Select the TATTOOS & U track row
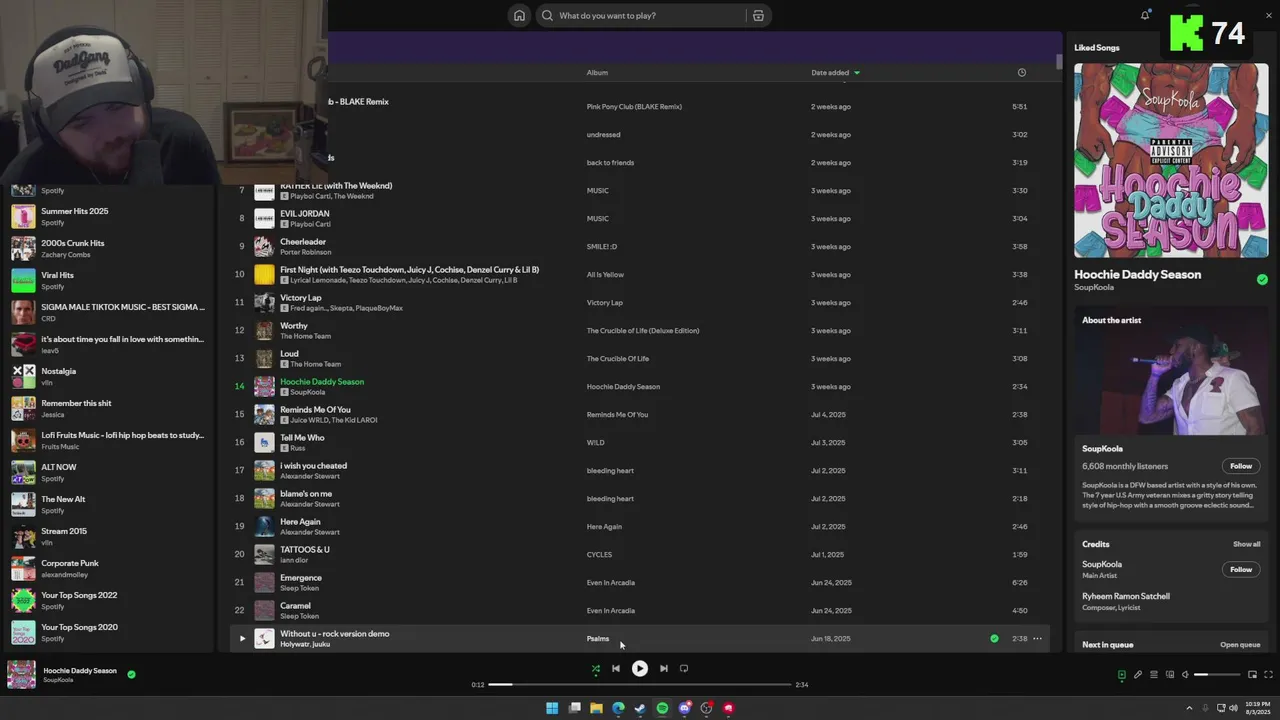 tap(640, 554)
